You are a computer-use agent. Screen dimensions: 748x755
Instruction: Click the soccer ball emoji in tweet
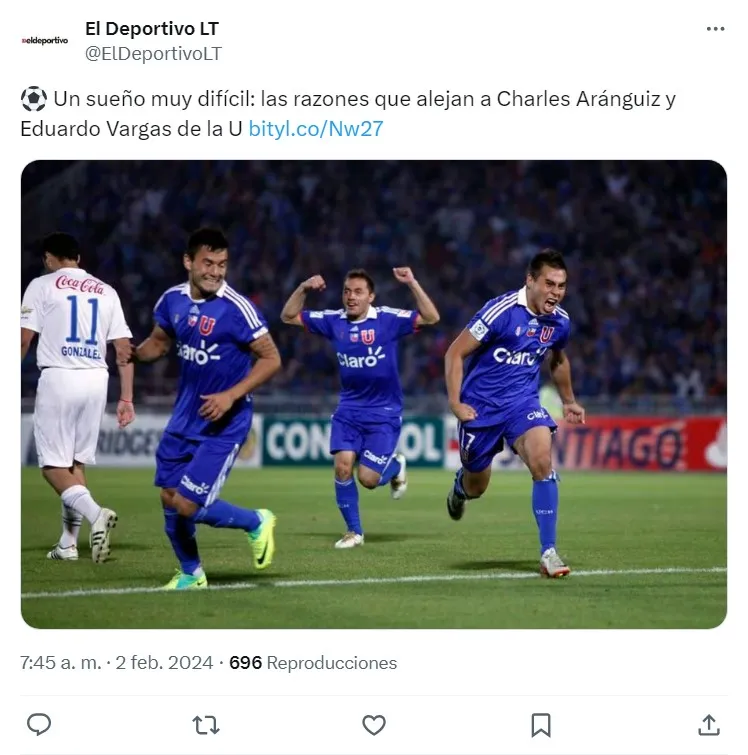(x=34, y=99)
